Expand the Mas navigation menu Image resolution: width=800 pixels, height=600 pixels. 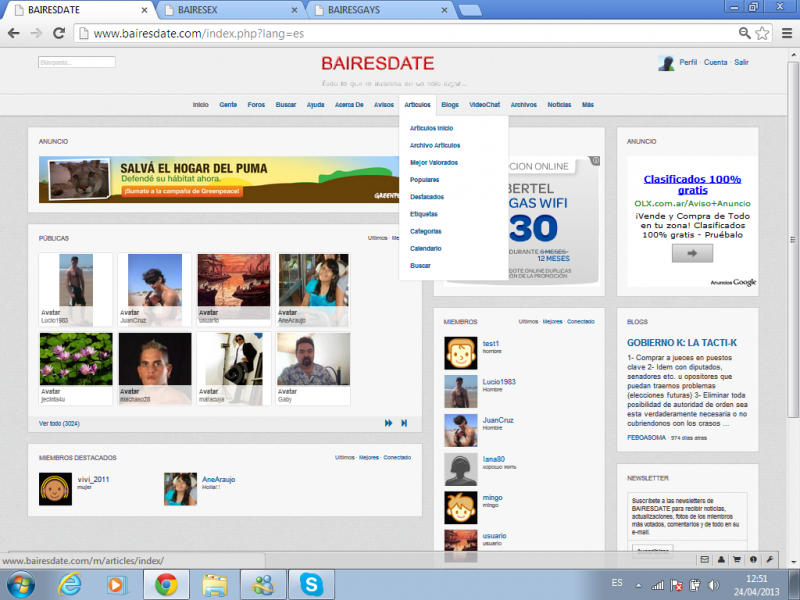(588, 105)
